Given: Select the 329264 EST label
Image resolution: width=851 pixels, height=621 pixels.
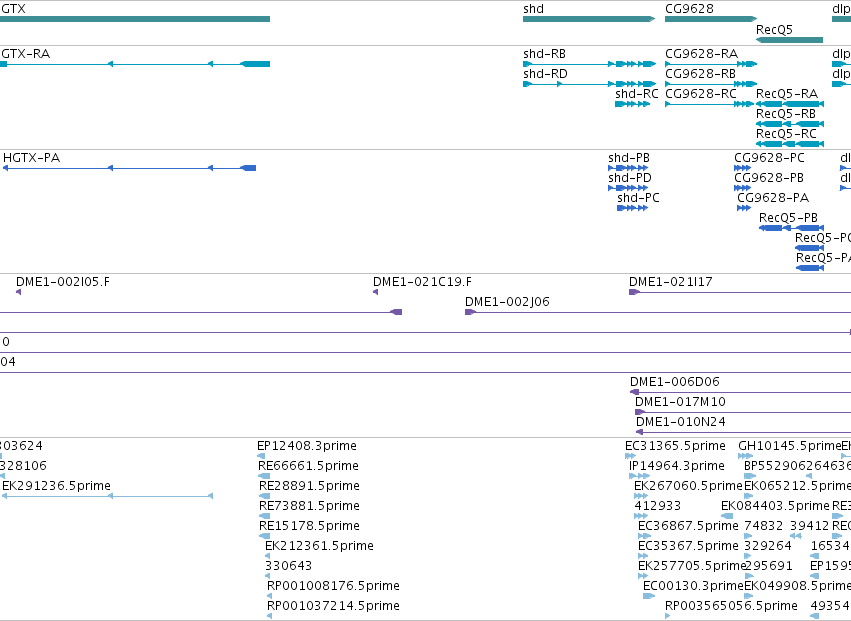Looking at the screenshot, I should click(x=768, y=546).
